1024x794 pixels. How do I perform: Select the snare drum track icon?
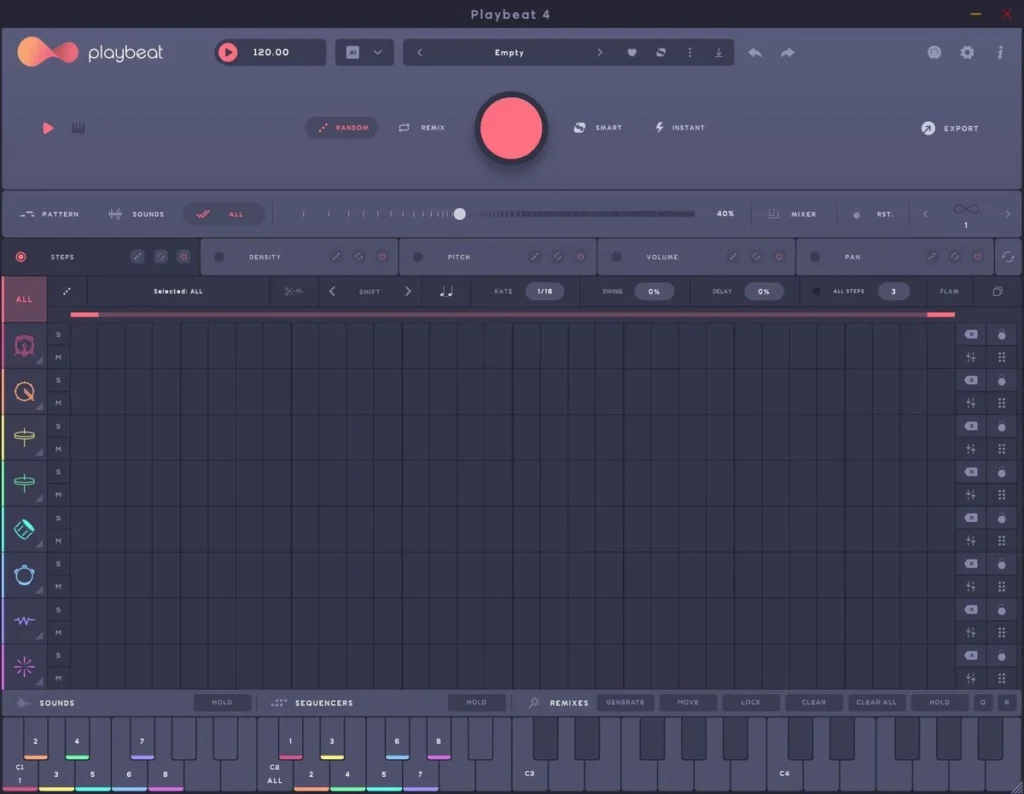tap(24, 392)
